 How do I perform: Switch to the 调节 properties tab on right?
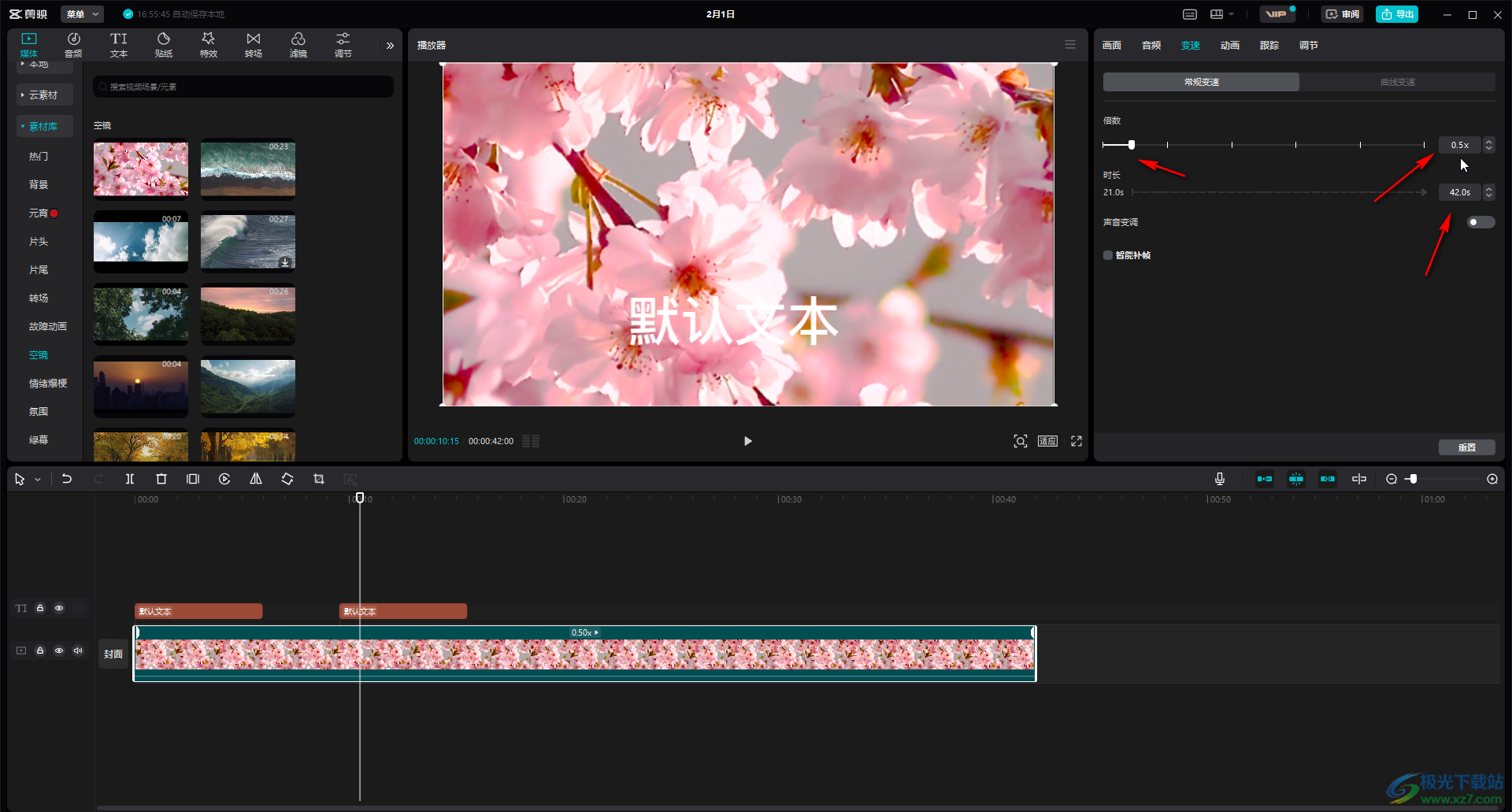pos(1309,46)
